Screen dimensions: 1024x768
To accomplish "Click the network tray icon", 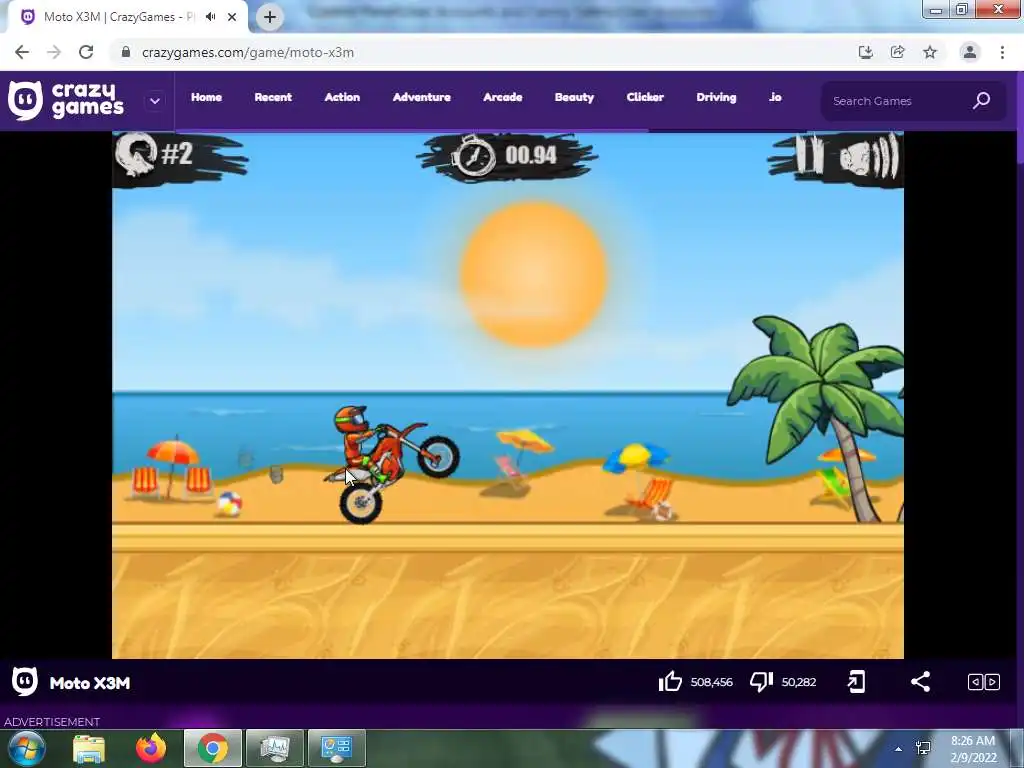I will [x=923, y=748].
